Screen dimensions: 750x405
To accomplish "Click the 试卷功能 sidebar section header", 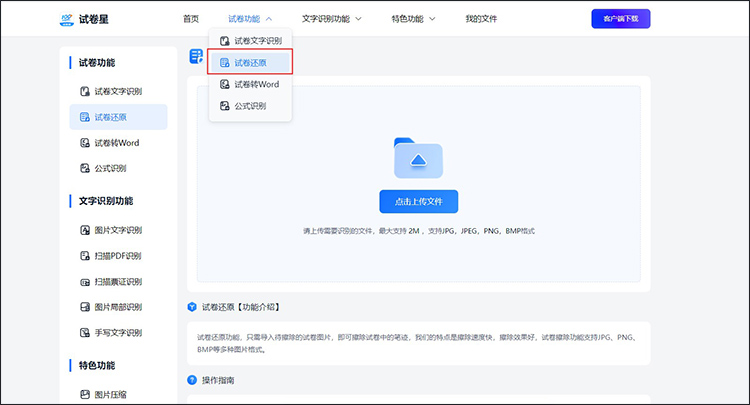I will tap(97, 63).
